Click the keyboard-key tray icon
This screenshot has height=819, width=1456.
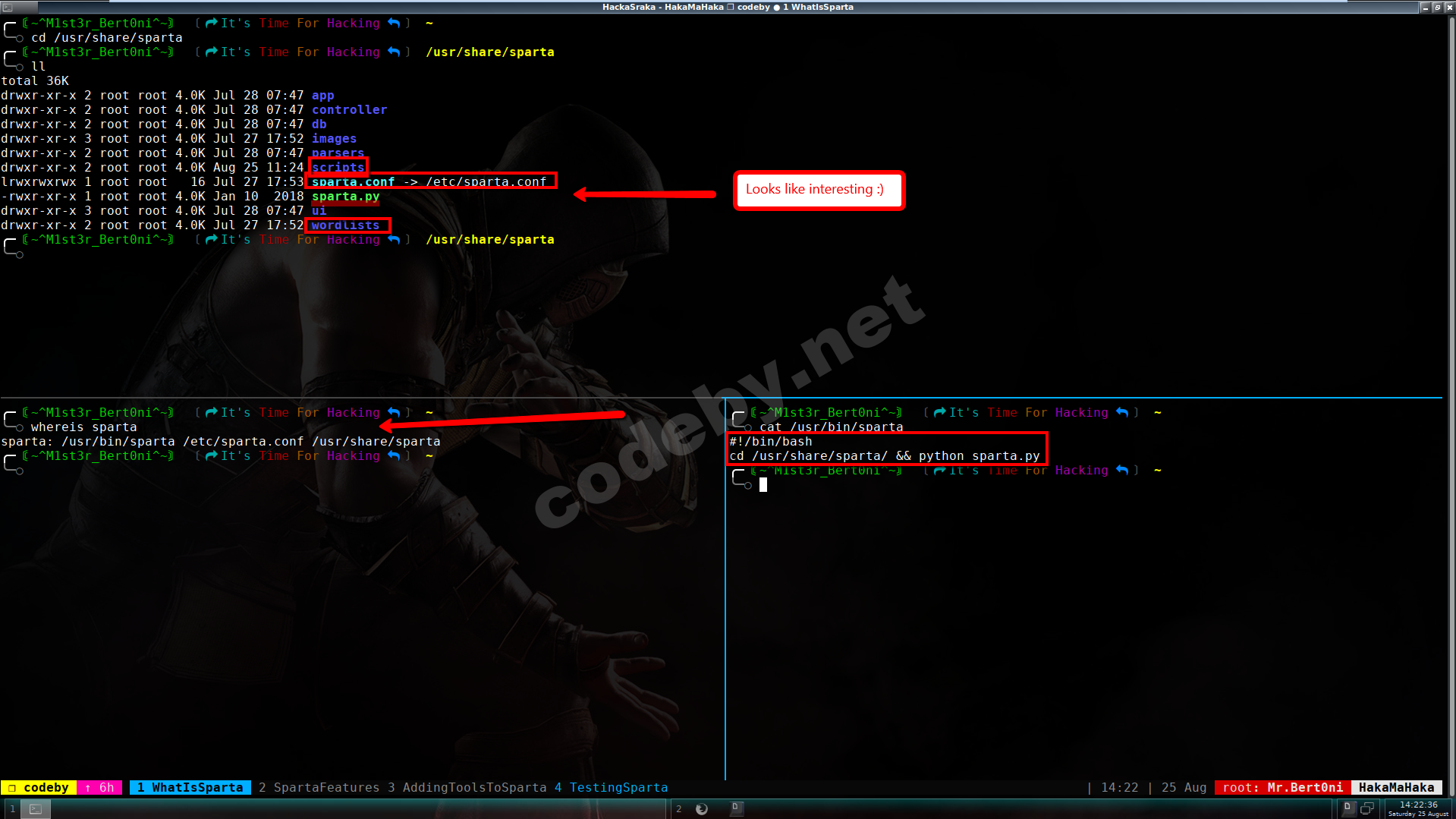(1348, 808)
